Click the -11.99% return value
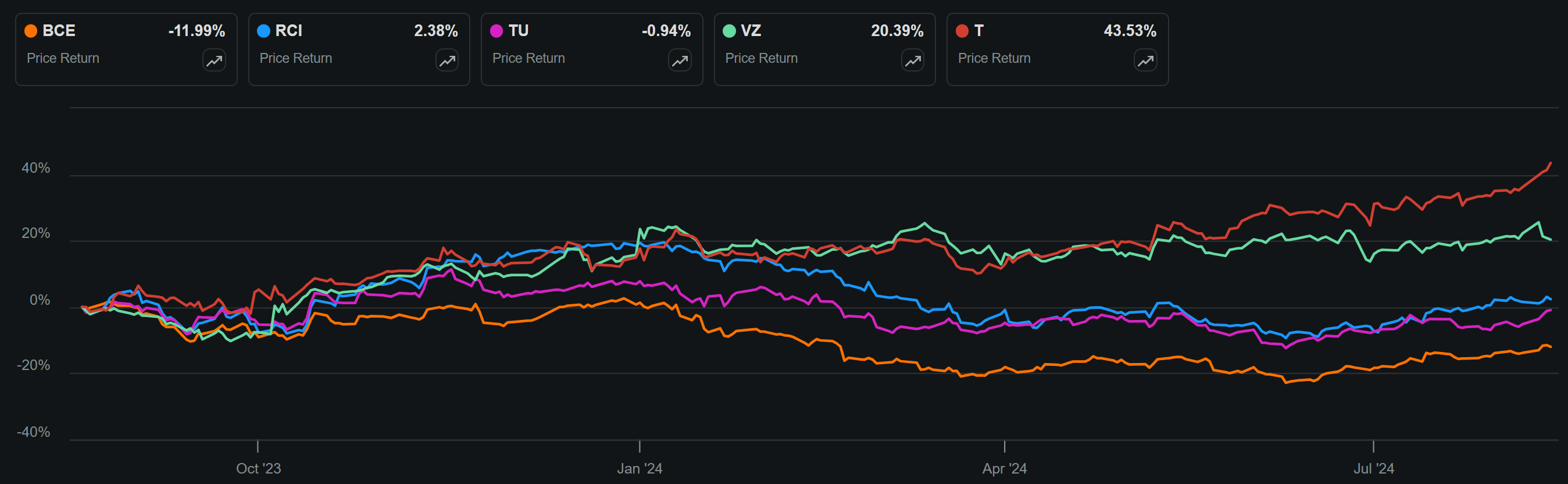1568x484 pixels. click(197, 31)
